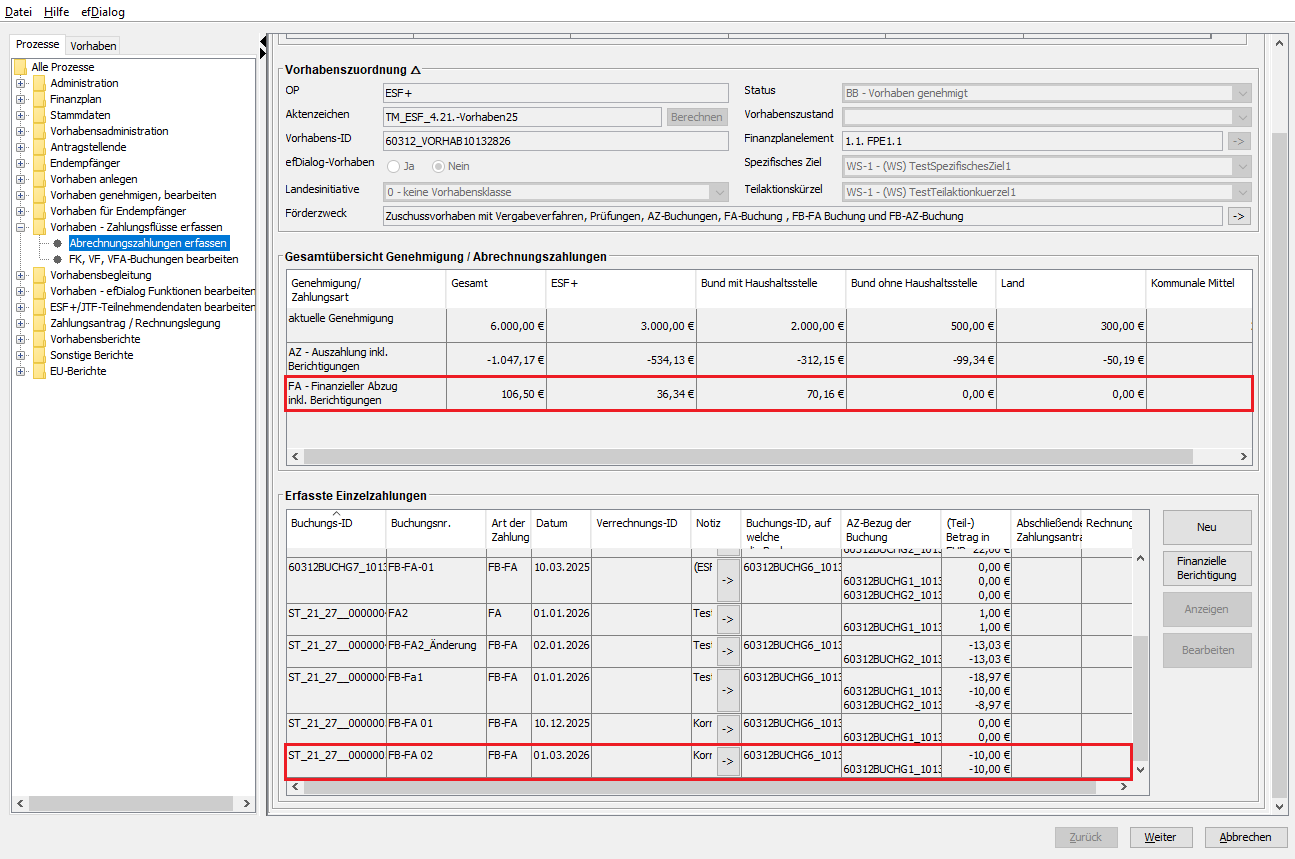Switch to the Vorhaben tab

[93, 45]
